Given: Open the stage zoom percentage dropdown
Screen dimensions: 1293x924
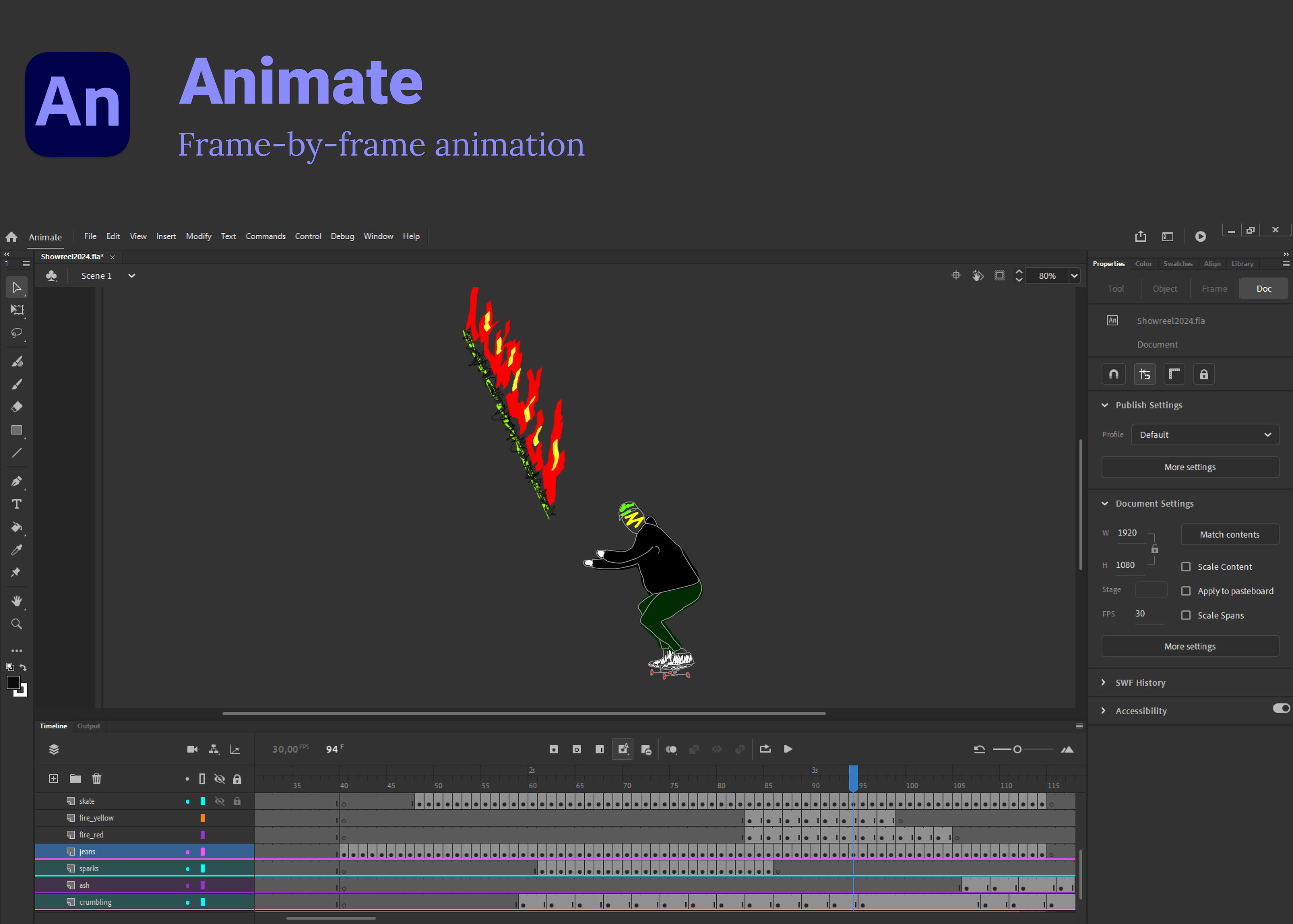Looking at the screenshot, I should coord(1074,276).
